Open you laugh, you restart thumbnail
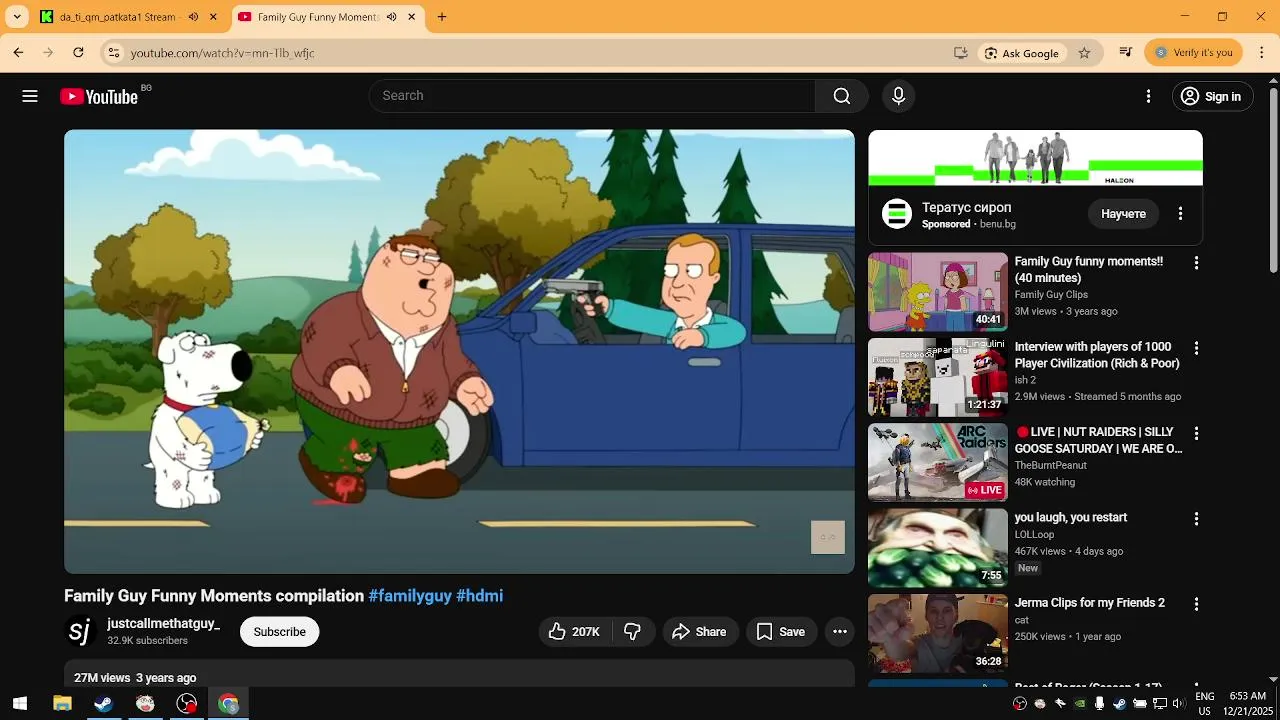 point(937,548)
